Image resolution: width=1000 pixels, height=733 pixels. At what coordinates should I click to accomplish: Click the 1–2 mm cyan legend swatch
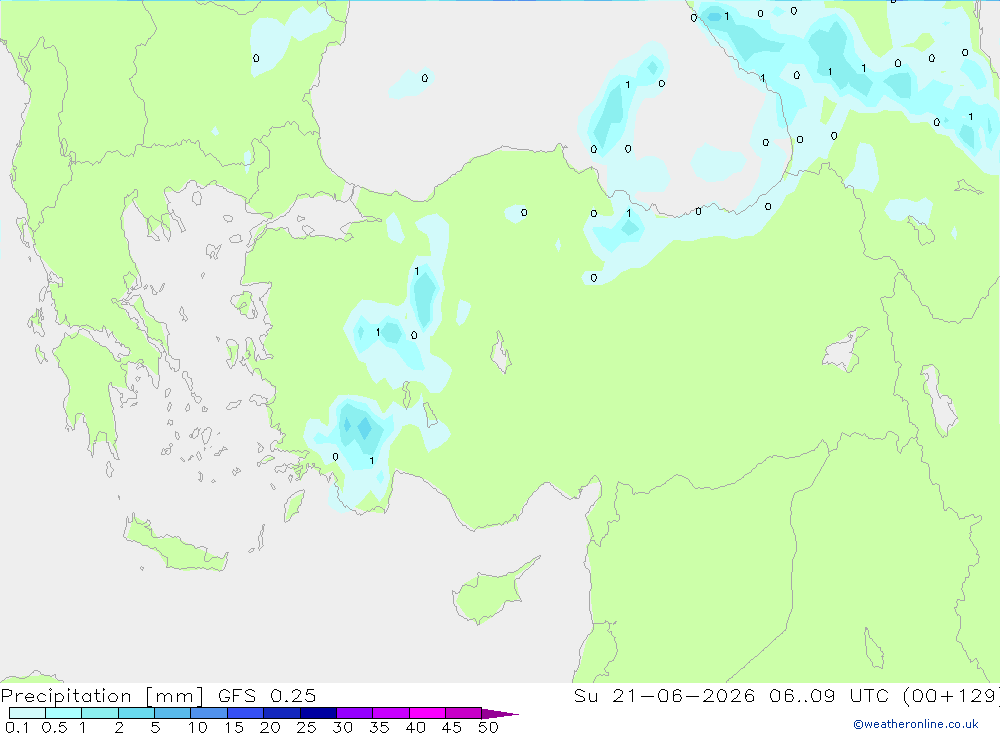point(100,713)
